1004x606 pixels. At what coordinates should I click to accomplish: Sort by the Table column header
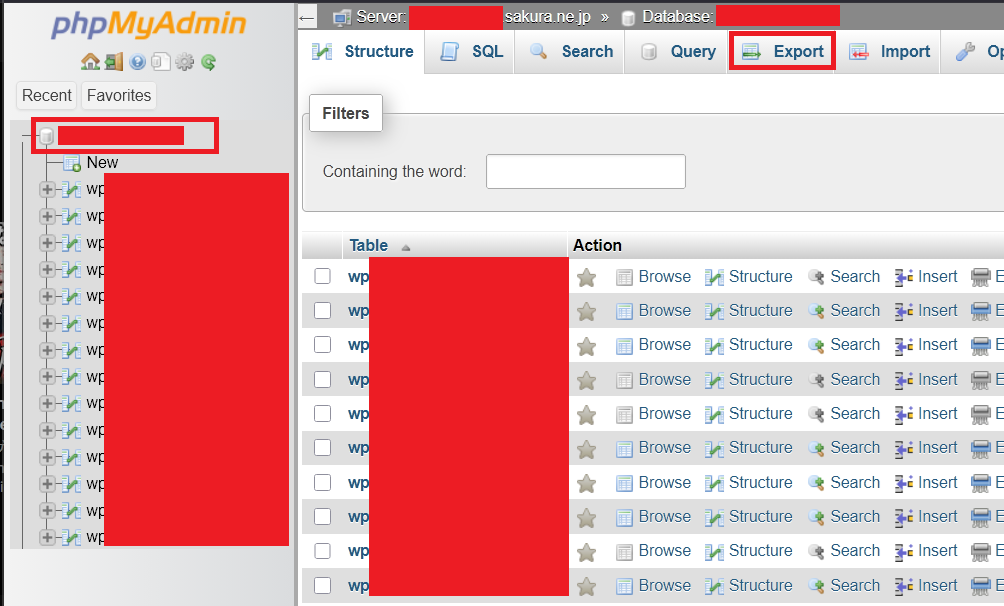pos(369,245)
